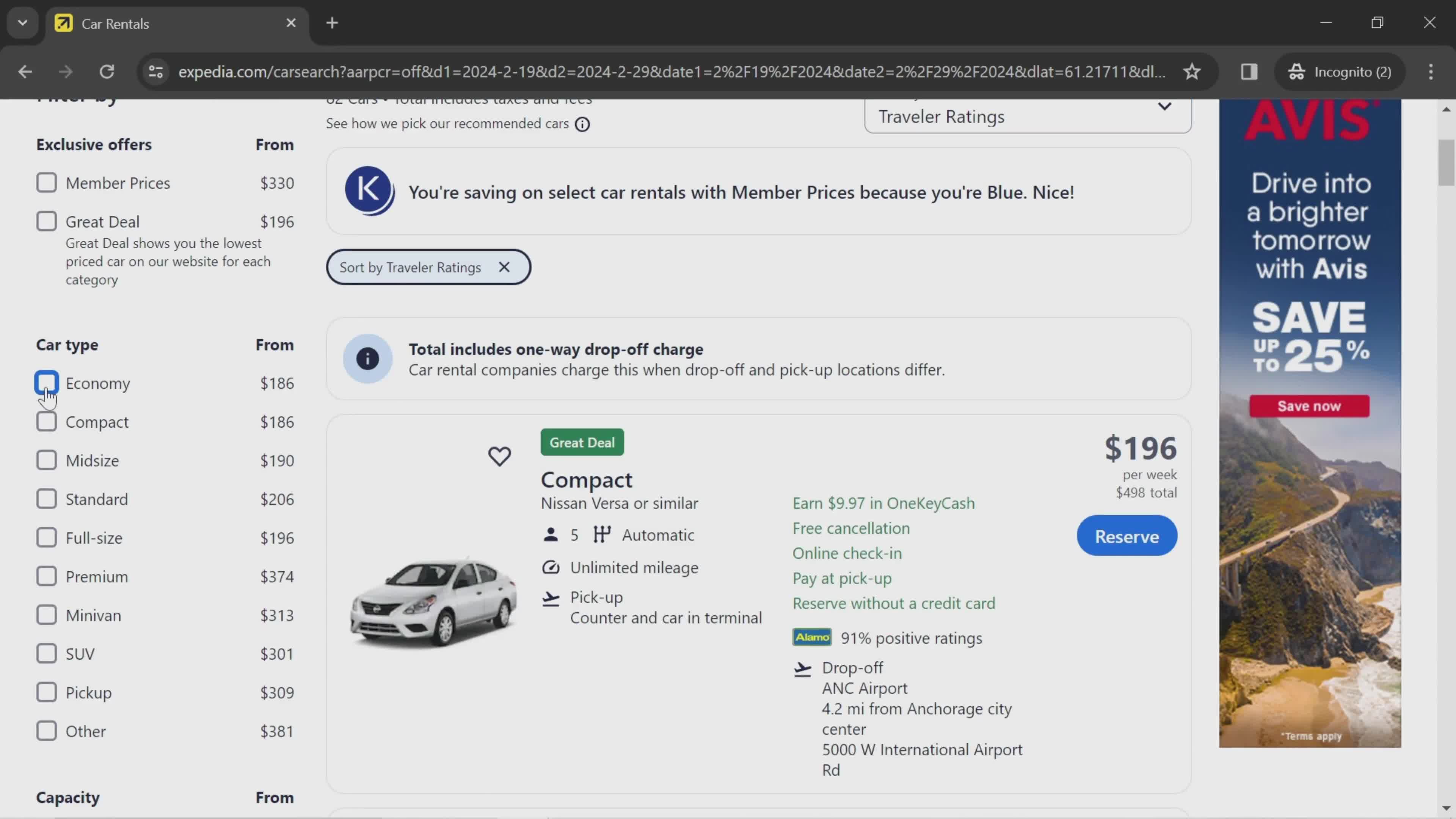1456x819 pixels.
Task: Go back to the previous page
Action: pos(25,72)
